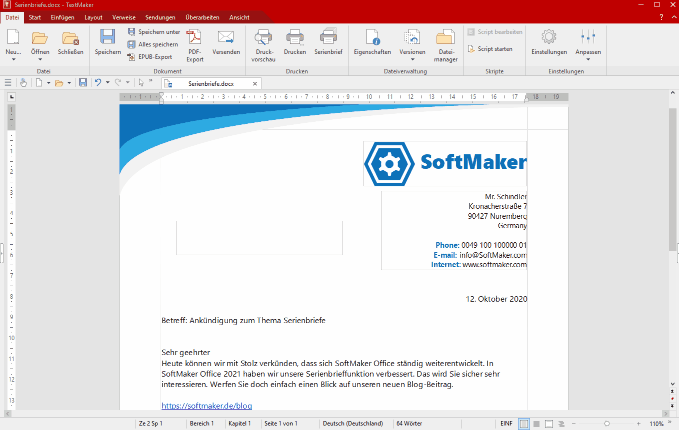This screenshot has height=430, width=679.
Task: Click the Anpassen sliders icon
Action: [x=588, y=37]
